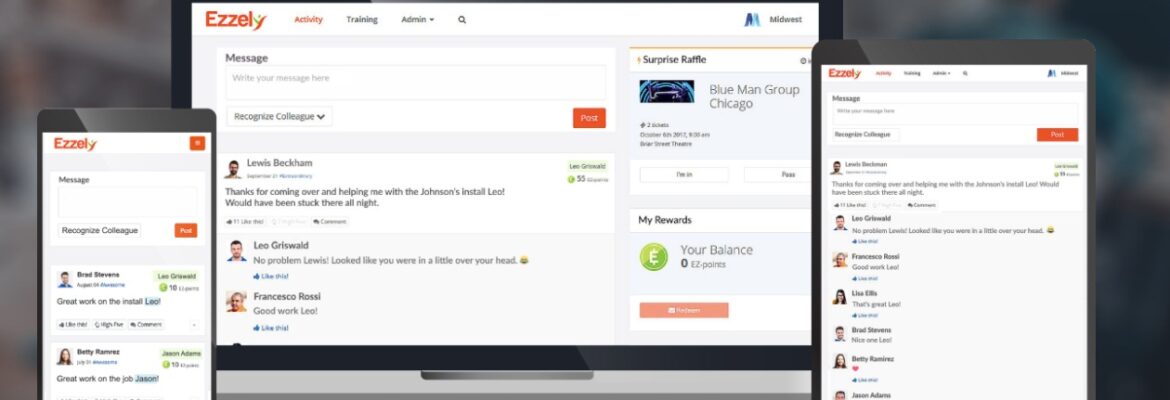This screenshot has height=400, width=1170.
Task: Click the Post button on the phone
Action: [187, 231]
